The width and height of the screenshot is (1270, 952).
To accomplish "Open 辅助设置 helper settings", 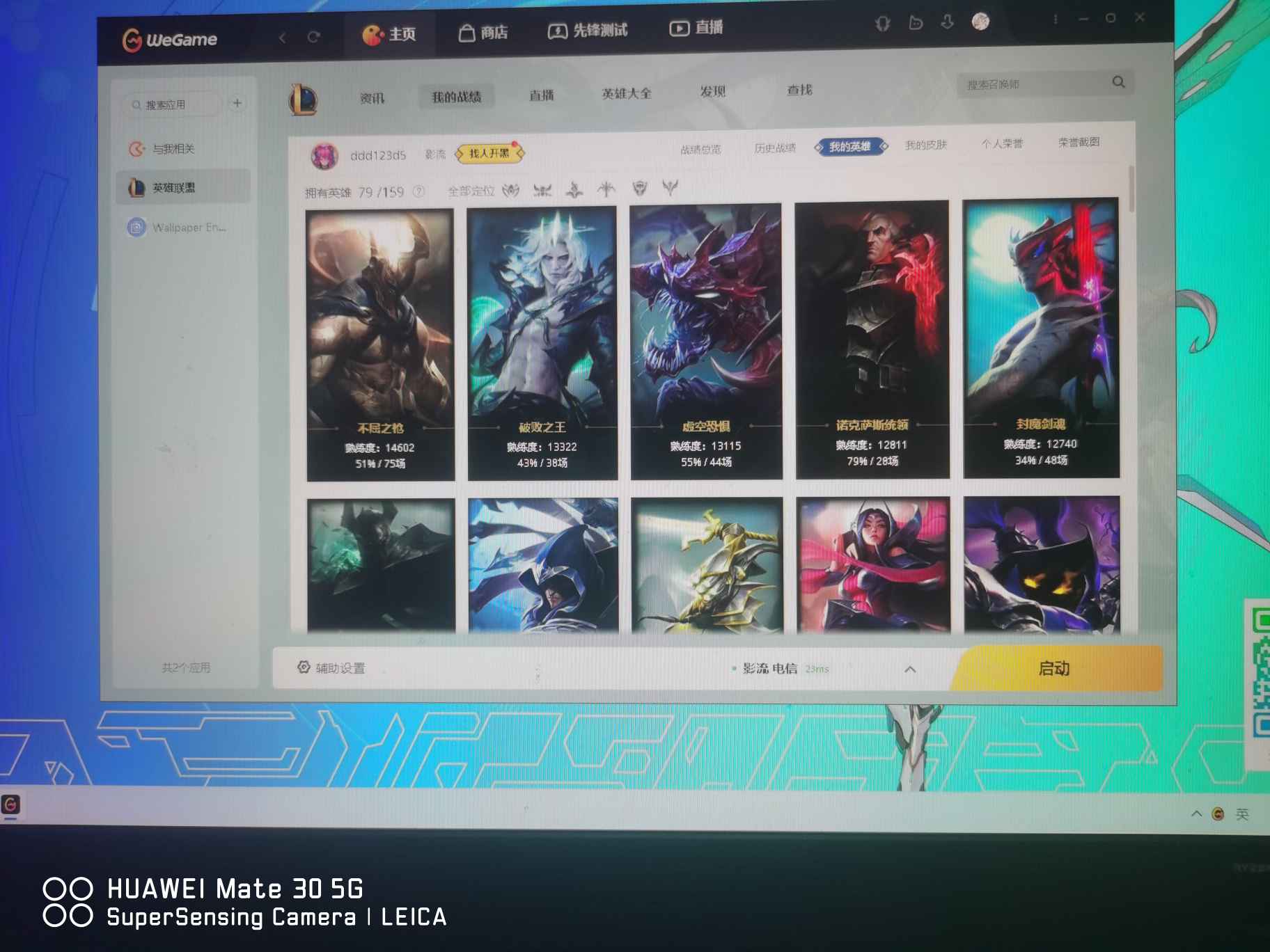I will coord(331,668).
